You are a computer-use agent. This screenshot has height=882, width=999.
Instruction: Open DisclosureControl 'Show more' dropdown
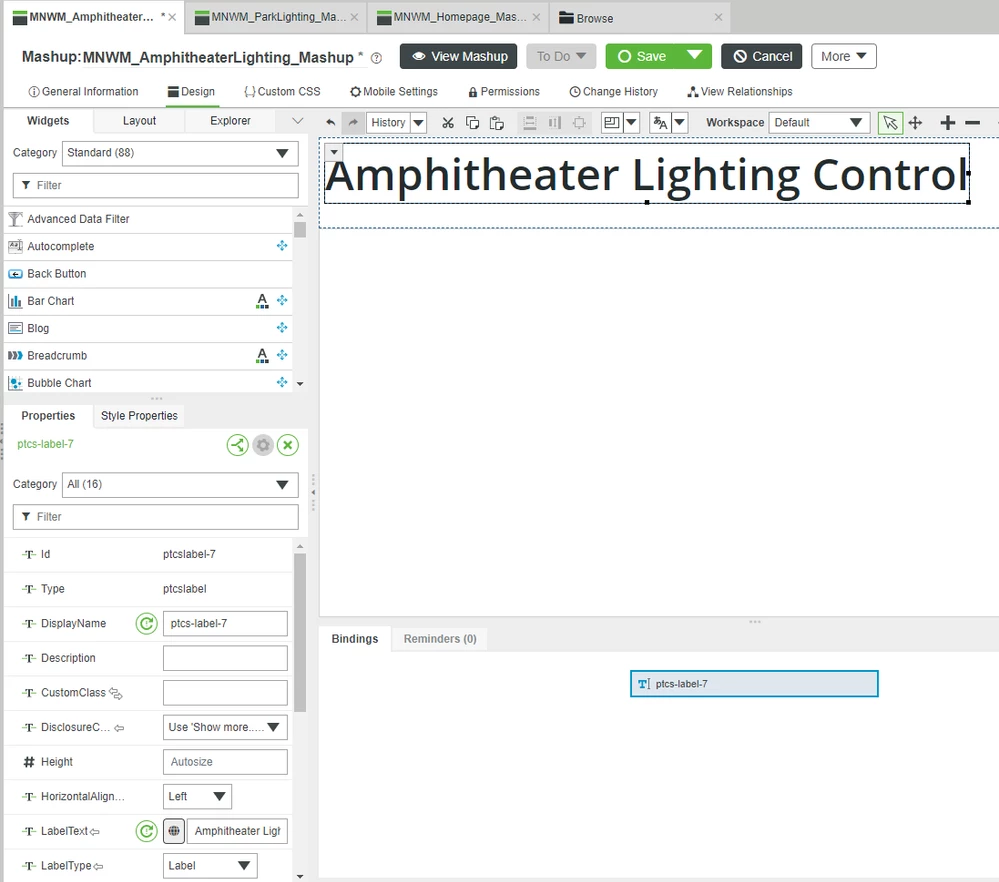pyautogui.click(x=225, y=727)
